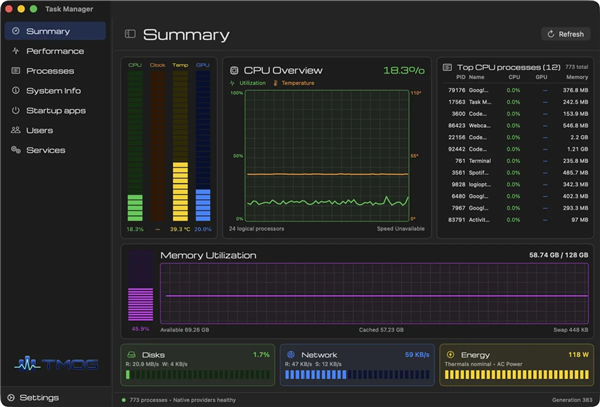Sort processes by PID column header
The height and width of the screenshot is (407, 600).
click(461, 77)
